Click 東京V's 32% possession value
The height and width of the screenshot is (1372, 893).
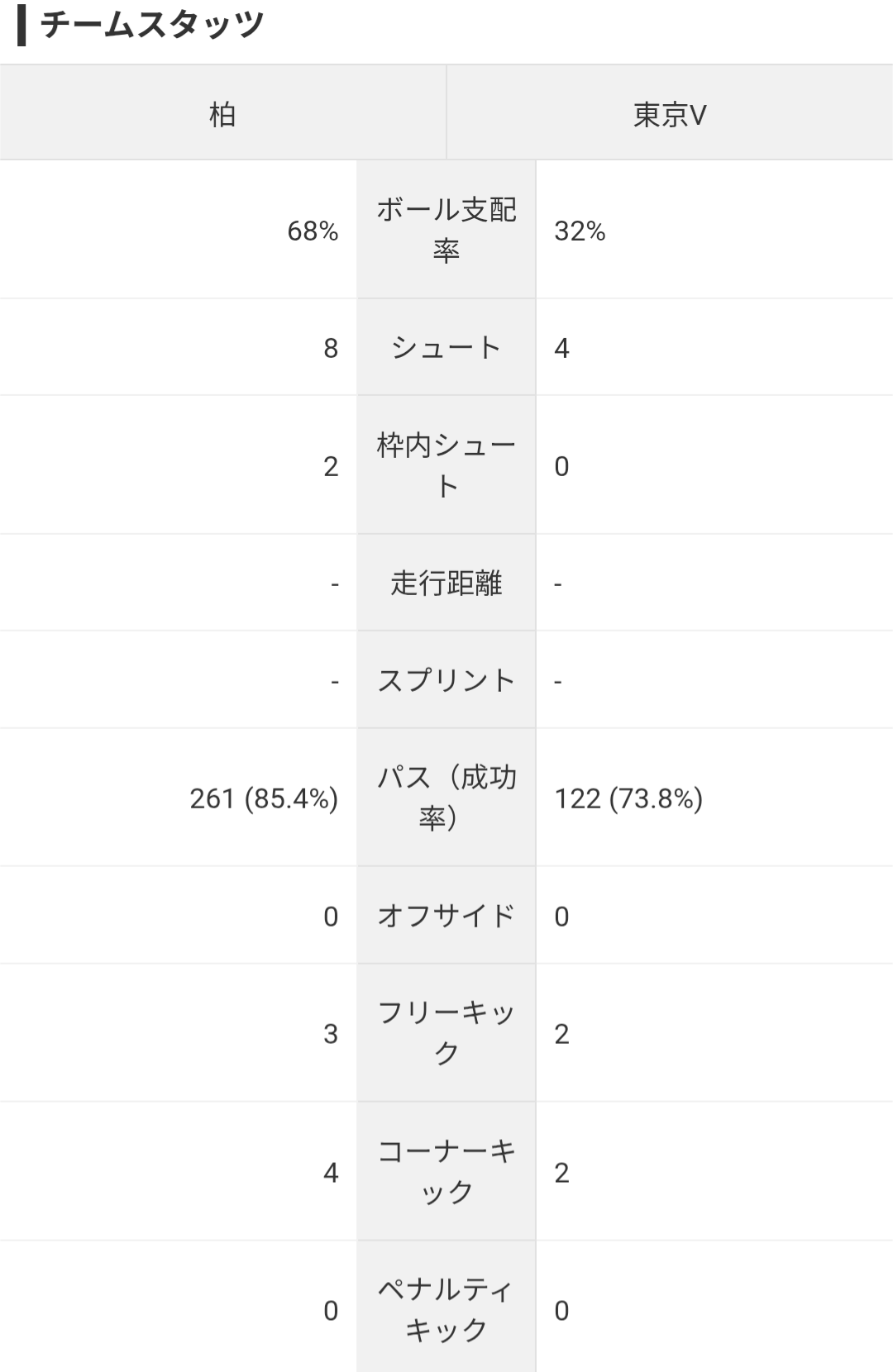580,231
